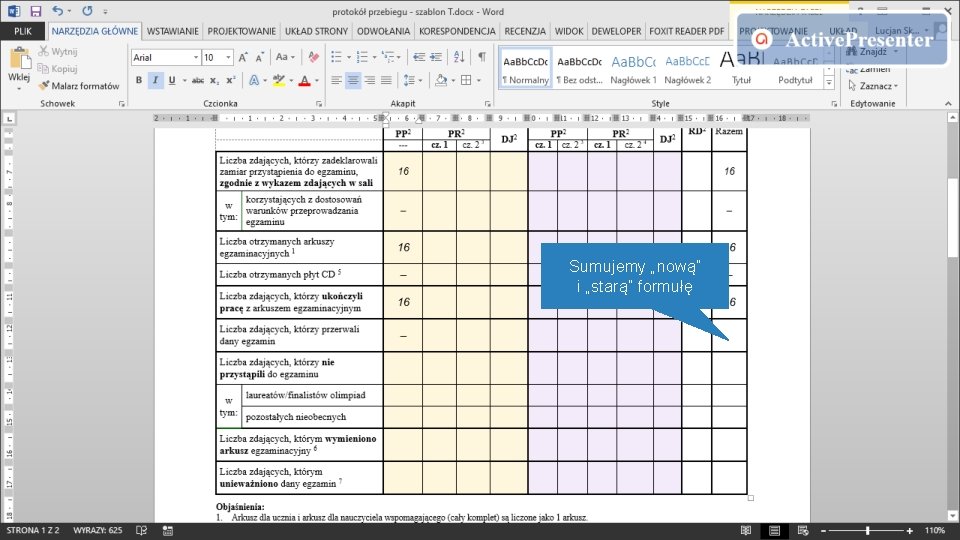Toggle strikethrough text
960x540 pixels.
[x=198, y=80]
